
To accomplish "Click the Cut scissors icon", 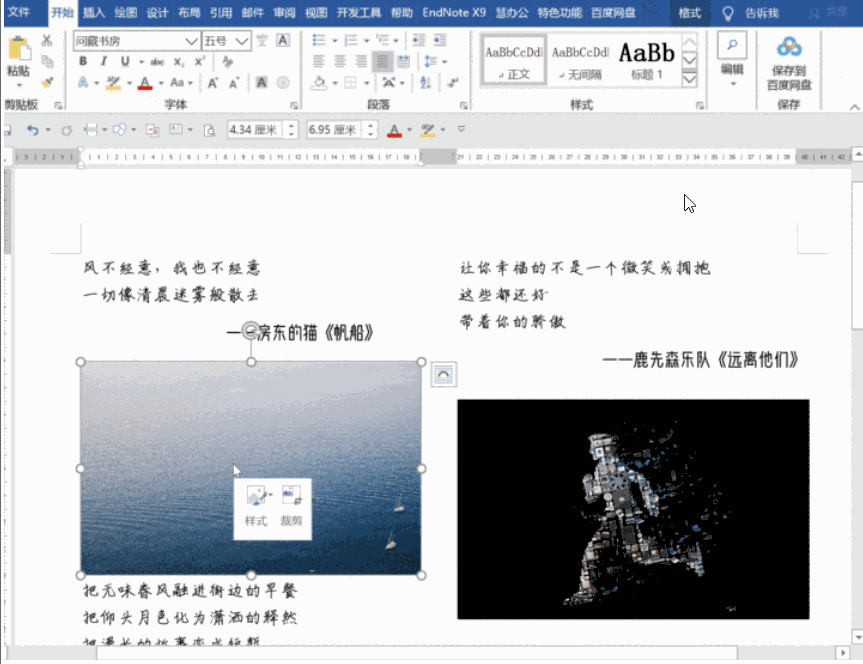I will coord(47,40).
